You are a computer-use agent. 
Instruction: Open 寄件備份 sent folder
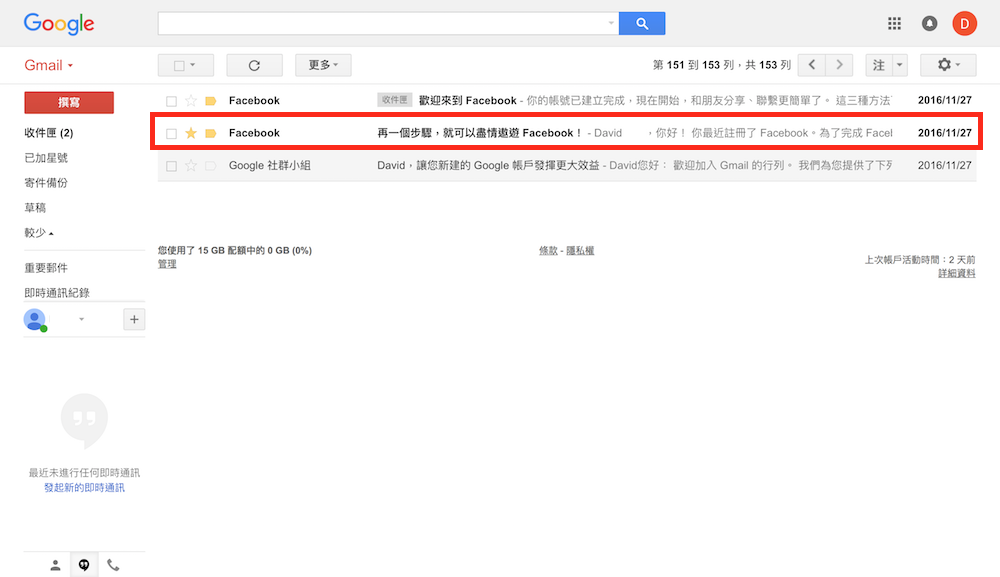[46, 182]
